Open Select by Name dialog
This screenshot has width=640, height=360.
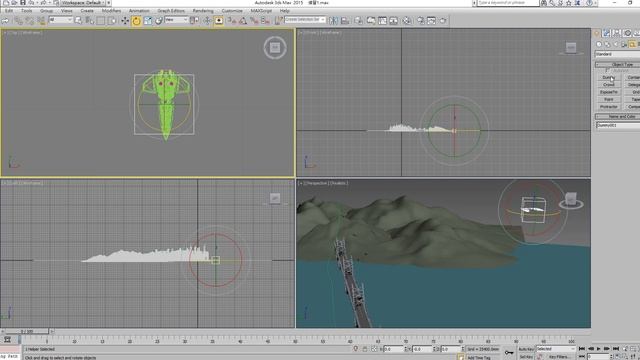coord(89,20)
